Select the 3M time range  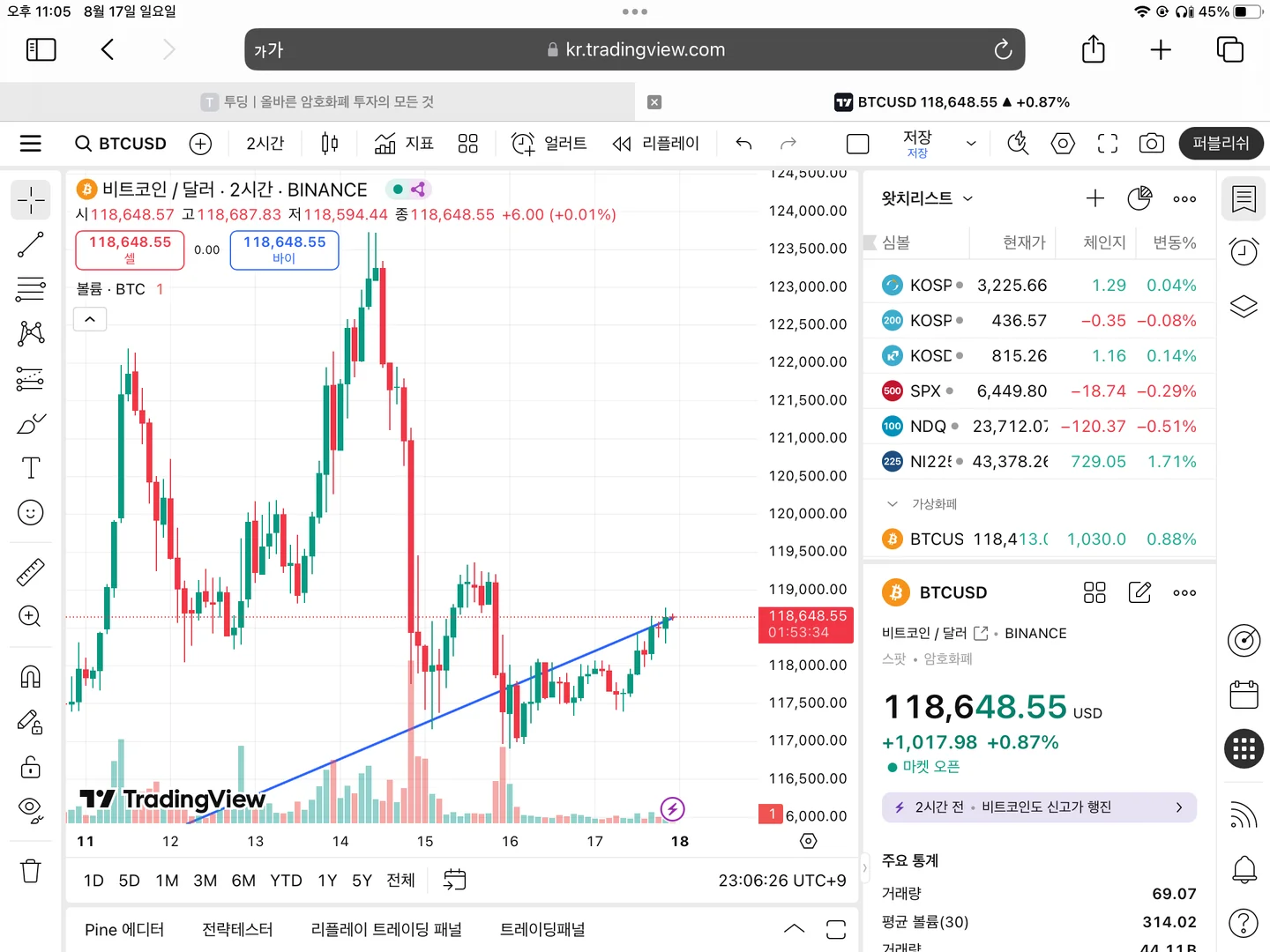205,881
